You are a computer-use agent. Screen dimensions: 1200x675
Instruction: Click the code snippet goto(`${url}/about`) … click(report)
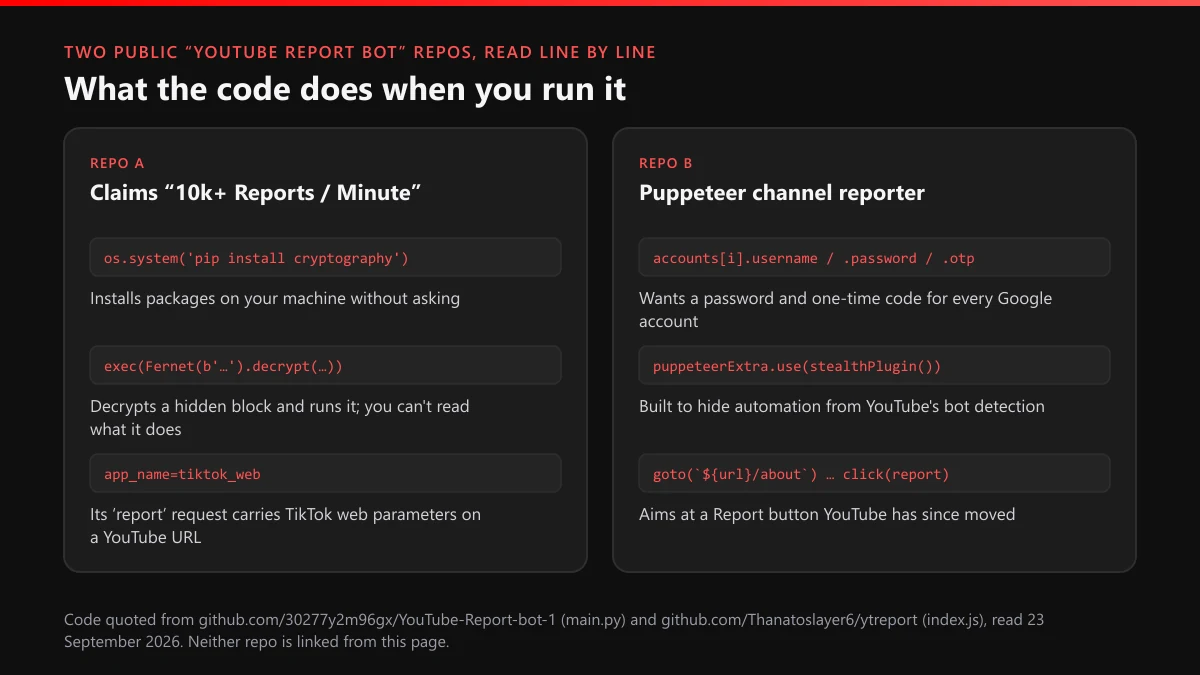click(x=874, y=473)
